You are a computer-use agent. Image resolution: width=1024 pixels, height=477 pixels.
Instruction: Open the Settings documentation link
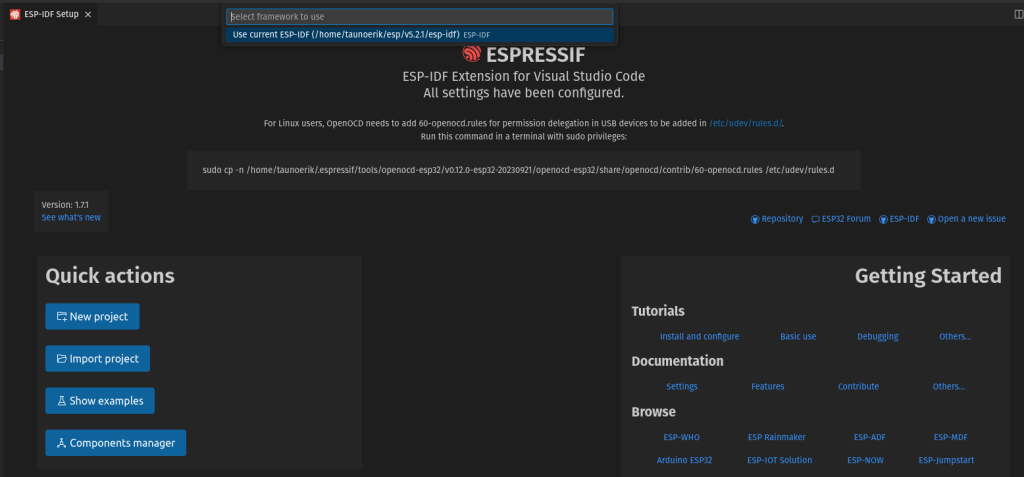point(681,386)
